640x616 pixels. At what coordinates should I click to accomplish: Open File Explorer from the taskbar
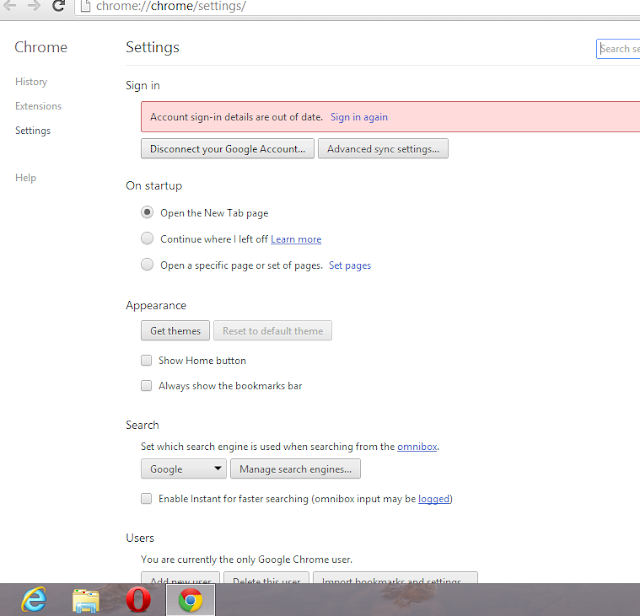coord(86,600)
